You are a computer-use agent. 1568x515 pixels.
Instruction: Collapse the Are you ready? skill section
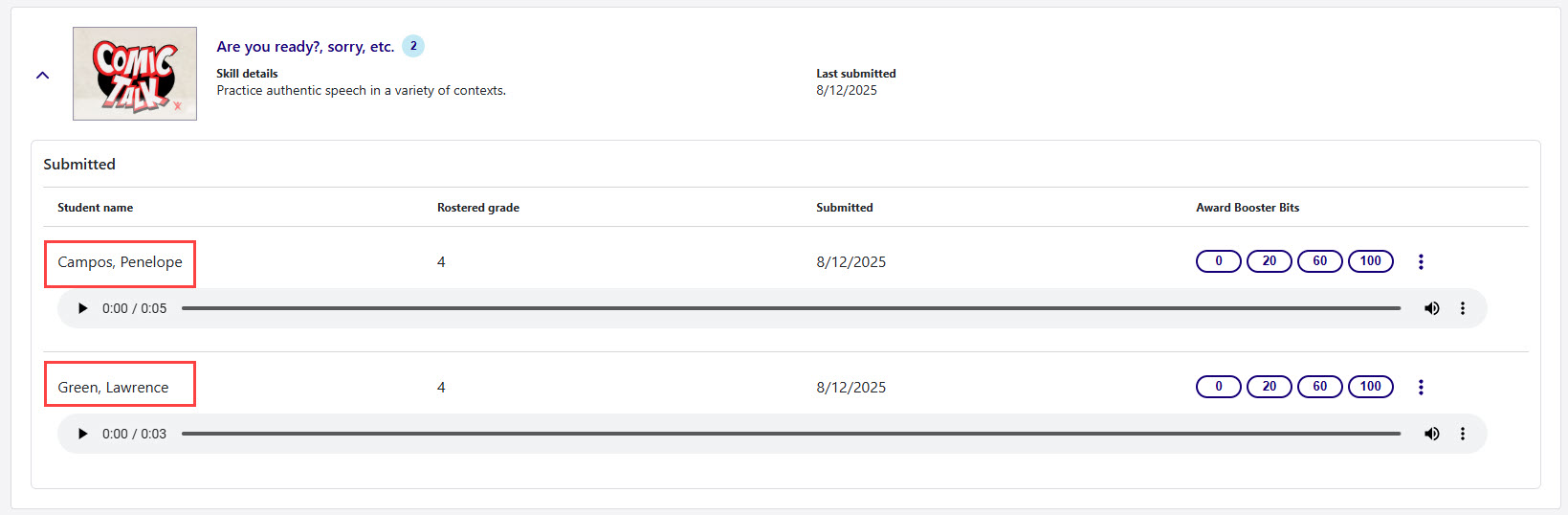pyautogui.click(x=42, y=75)
